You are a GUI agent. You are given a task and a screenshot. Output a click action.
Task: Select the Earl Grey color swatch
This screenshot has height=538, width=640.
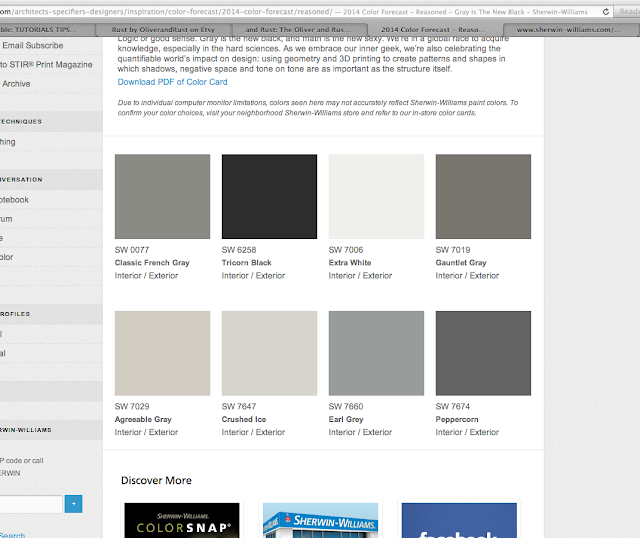click(376, 353)
